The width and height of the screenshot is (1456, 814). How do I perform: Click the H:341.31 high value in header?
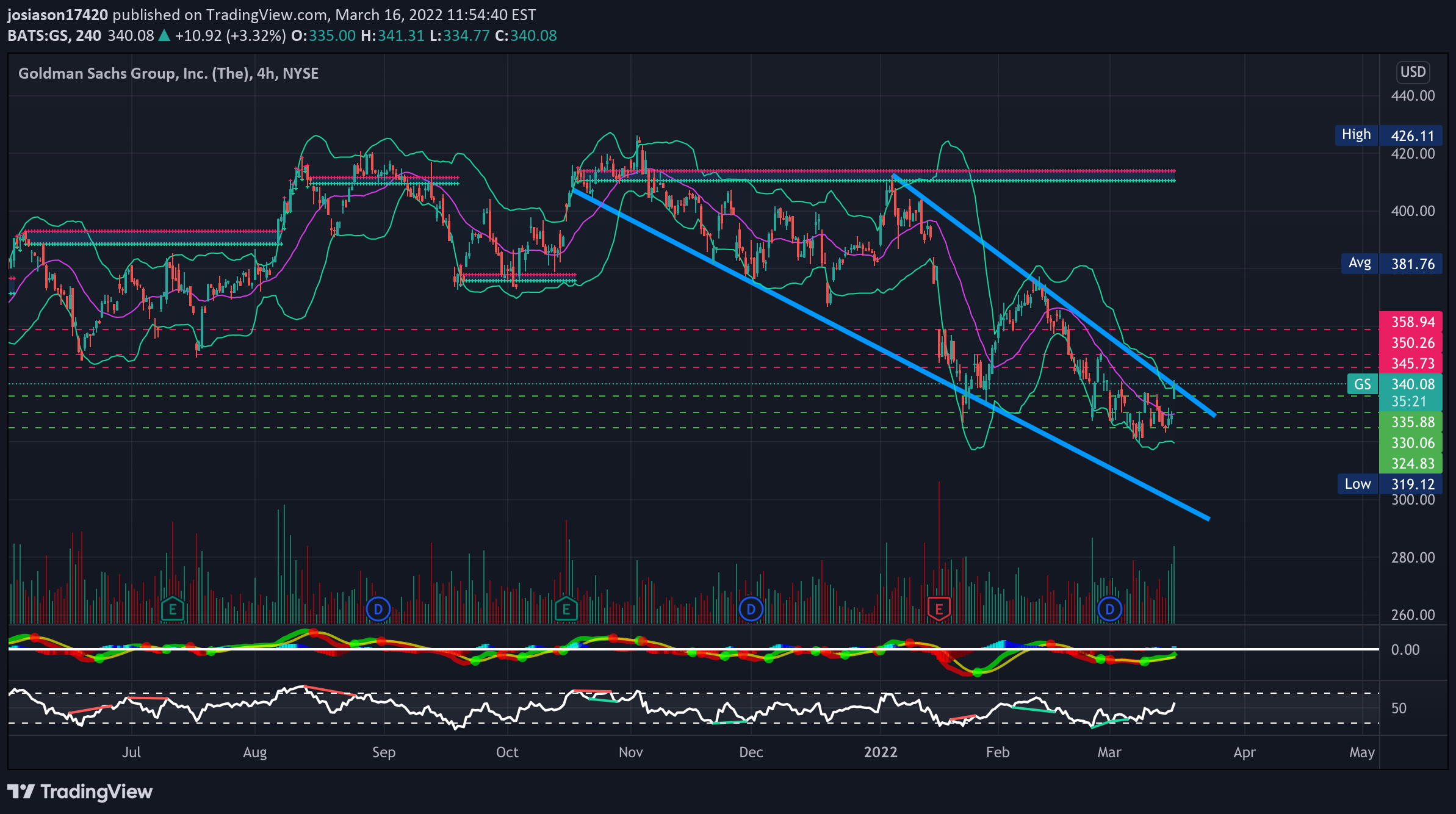pyautogui.click(x=392, y=35)
